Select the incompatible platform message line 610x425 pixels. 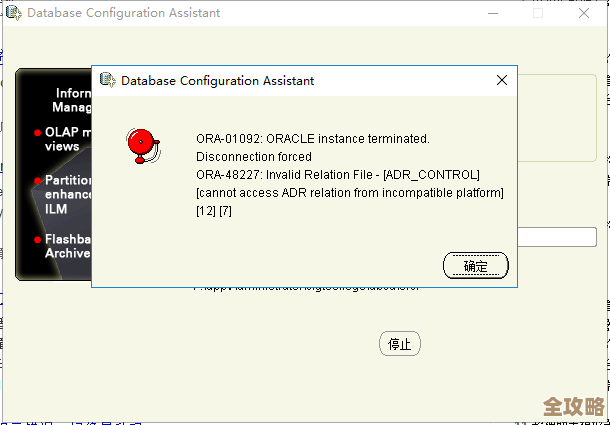point(350,193)
